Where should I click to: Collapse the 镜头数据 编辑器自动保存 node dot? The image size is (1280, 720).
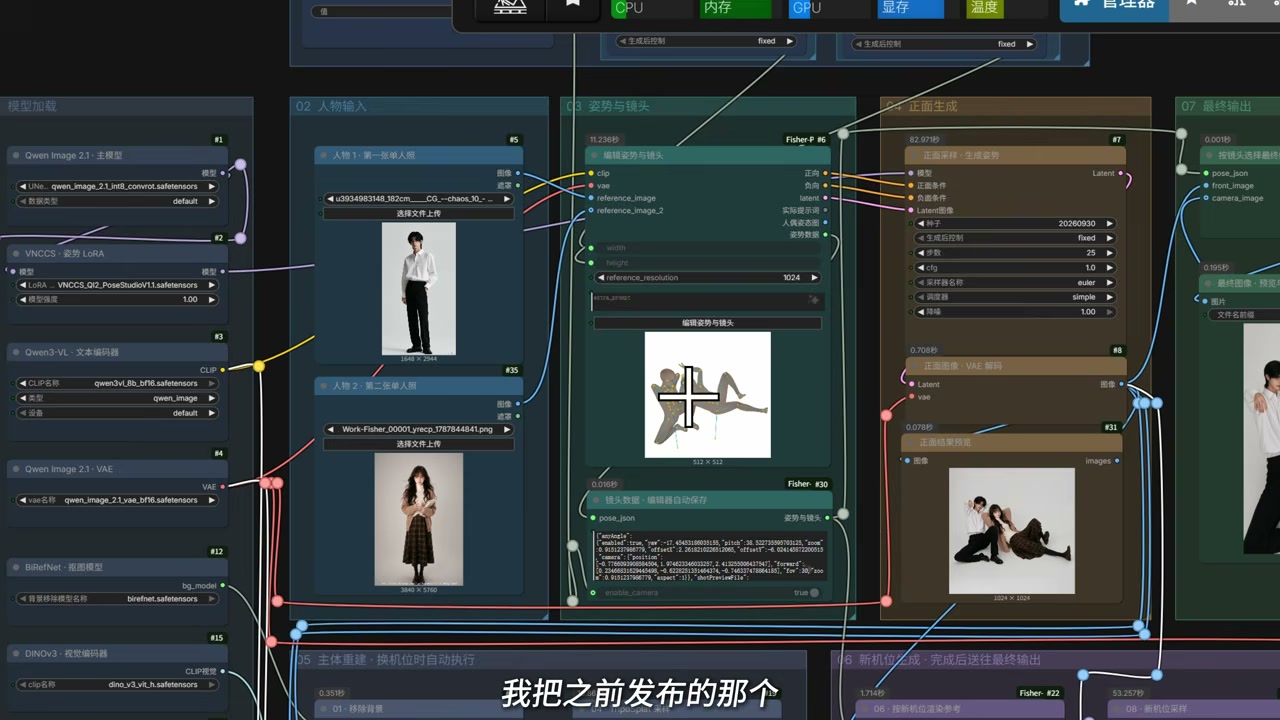pos(597,500)
